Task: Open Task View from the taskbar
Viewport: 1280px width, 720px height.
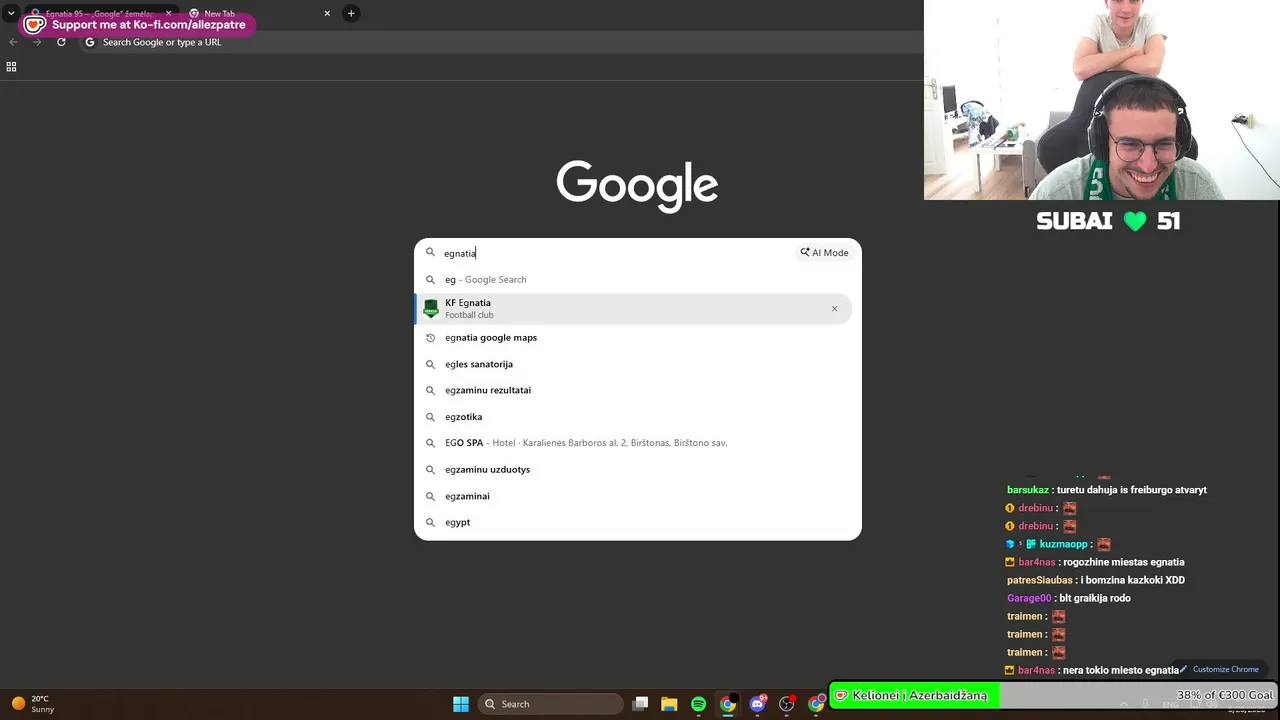Action: tap(641, 704)
